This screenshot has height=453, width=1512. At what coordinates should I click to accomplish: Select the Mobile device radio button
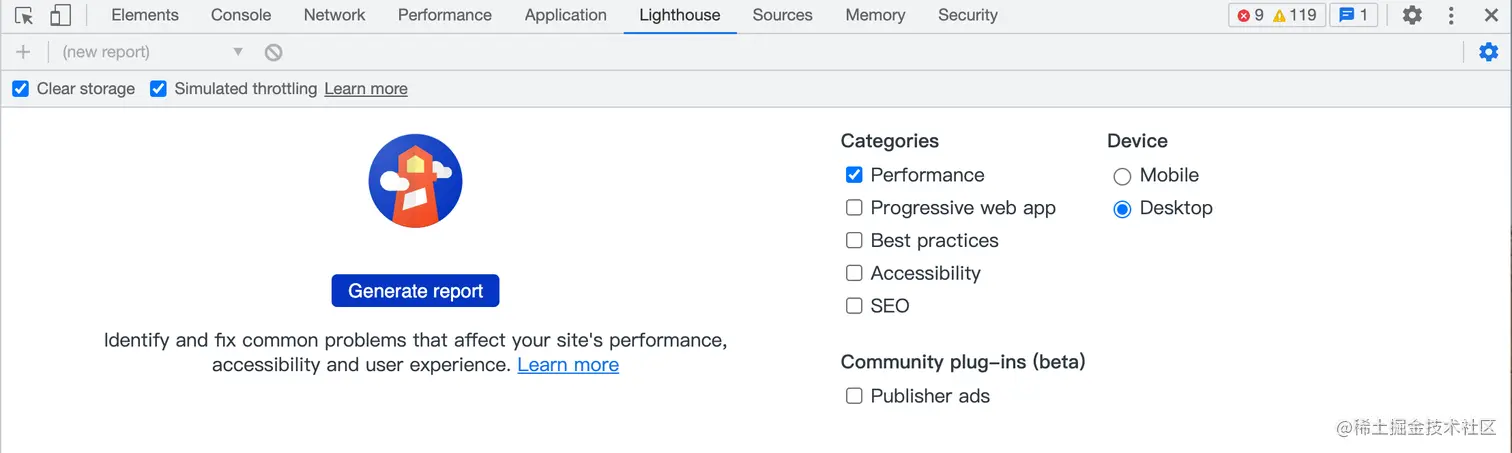(x=1122, y=176)
